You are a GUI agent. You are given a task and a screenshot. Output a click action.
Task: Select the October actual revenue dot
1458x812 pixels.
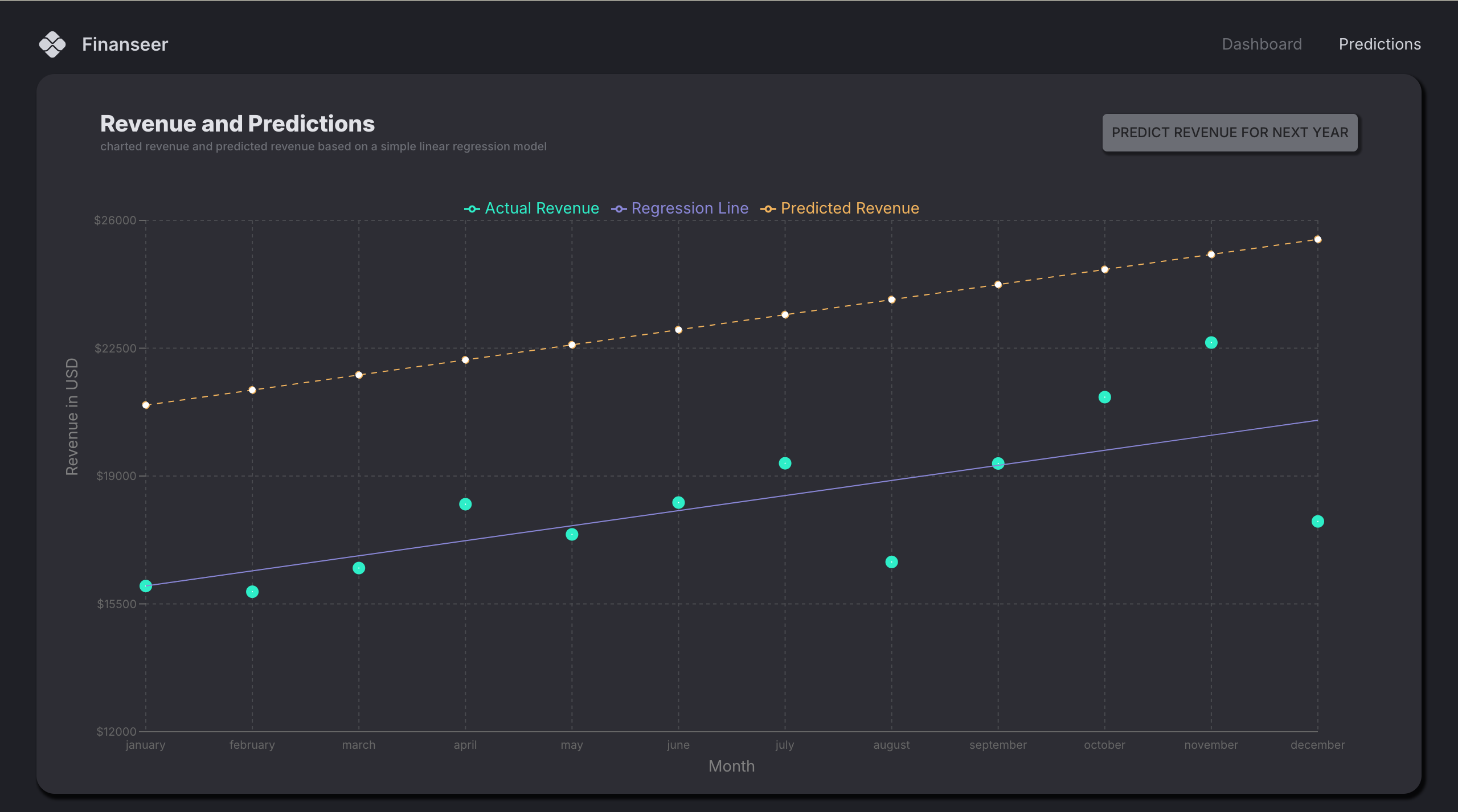(x=1104, y=397)
